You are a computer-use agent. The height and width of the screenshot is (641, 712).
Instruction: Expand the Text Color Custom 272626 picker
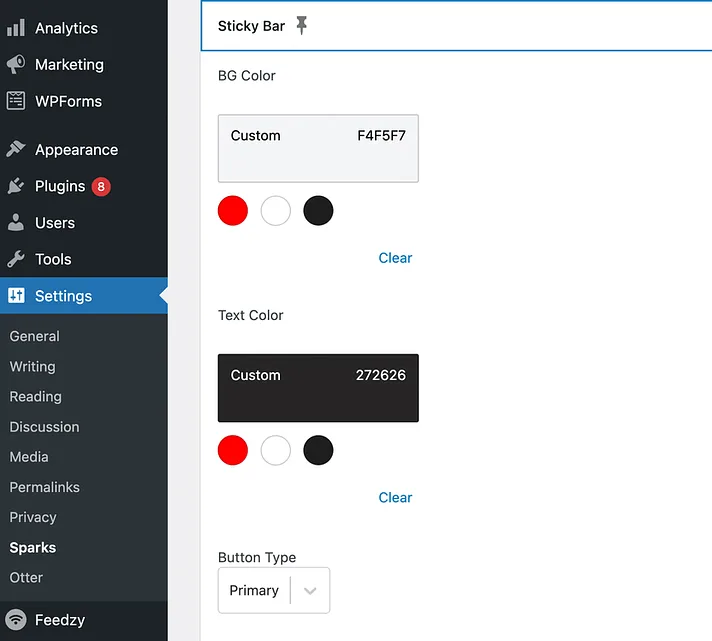[x=318, y=388]
